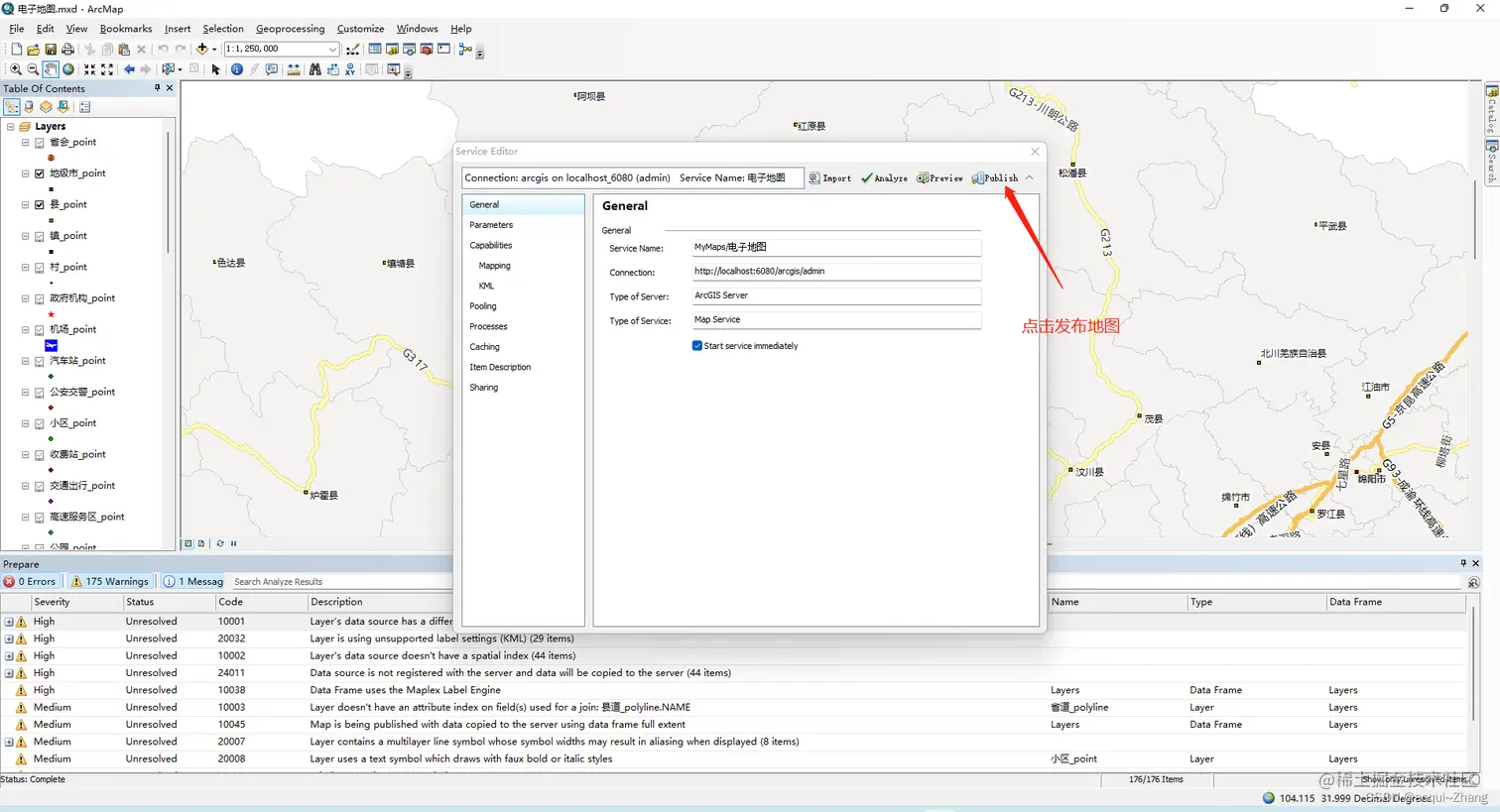Collapse the Service Editor header chevron

pos(1029,177)
